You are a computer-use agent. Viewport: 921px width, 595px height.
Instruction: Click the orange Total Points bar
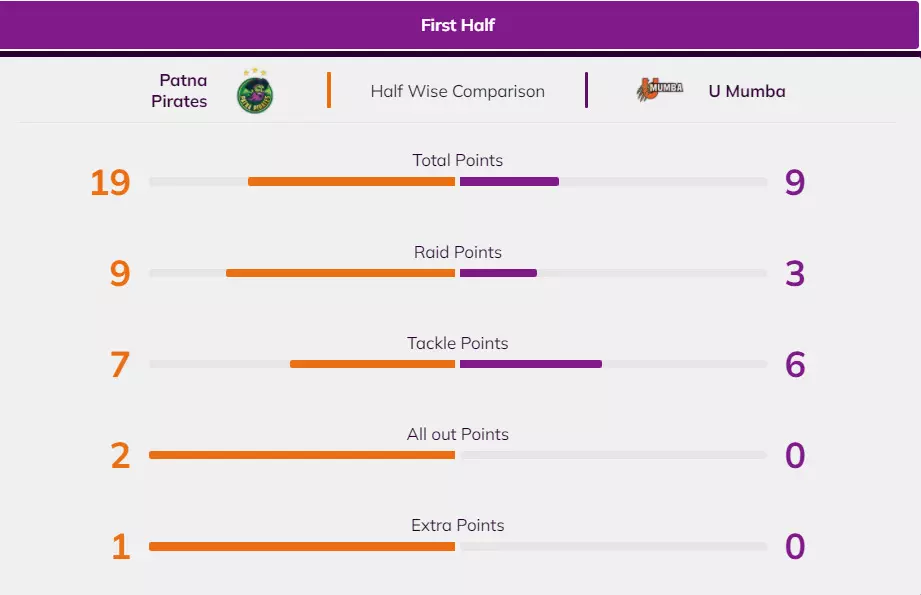point(351,182)
